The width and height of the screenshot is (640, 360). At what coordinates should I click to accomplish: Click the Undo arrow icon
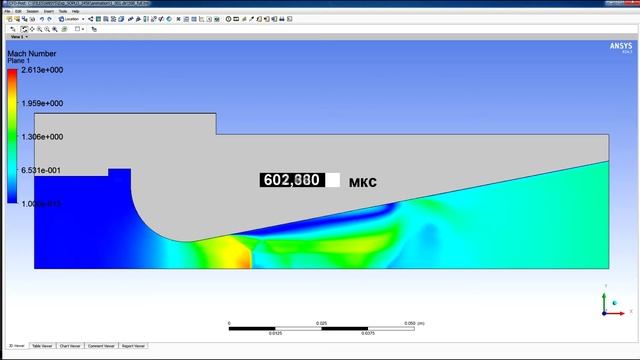coord(42,19)
